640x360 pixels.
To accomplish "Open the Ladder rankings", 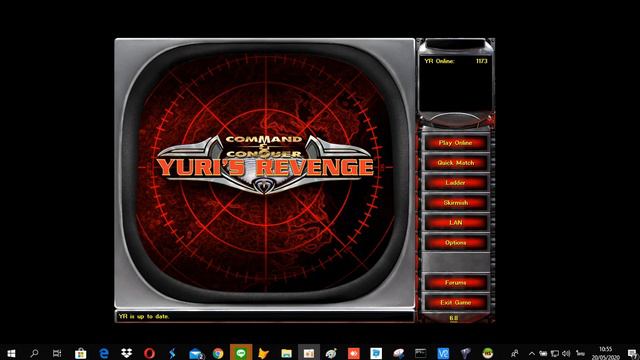I will (456, 183).
